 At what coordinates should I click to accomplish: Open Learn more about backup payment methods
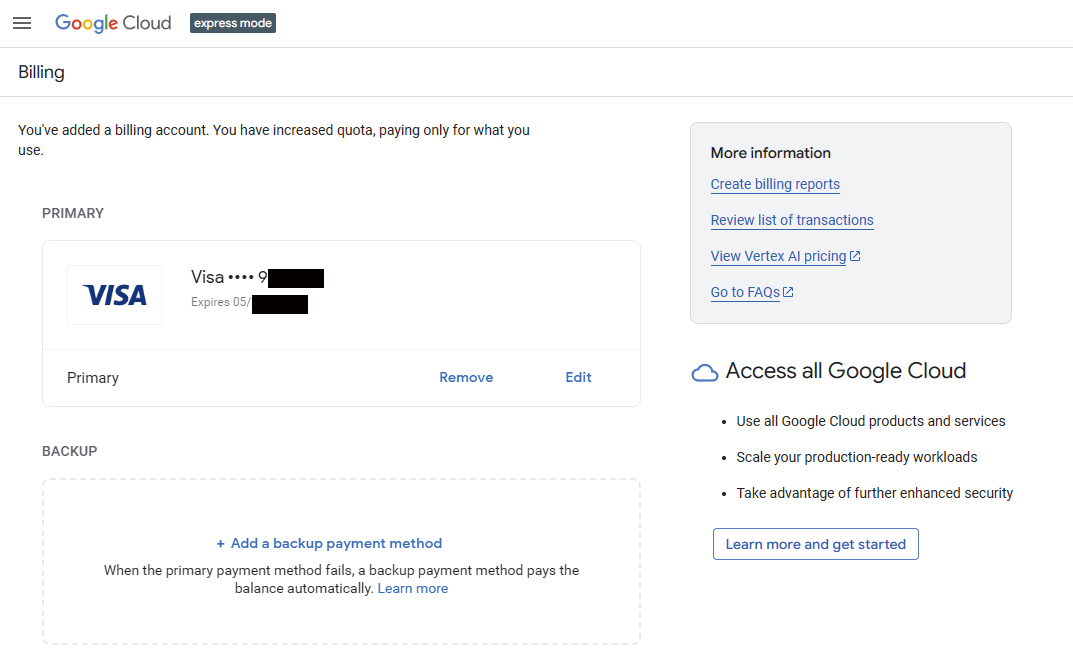(412, 589)
